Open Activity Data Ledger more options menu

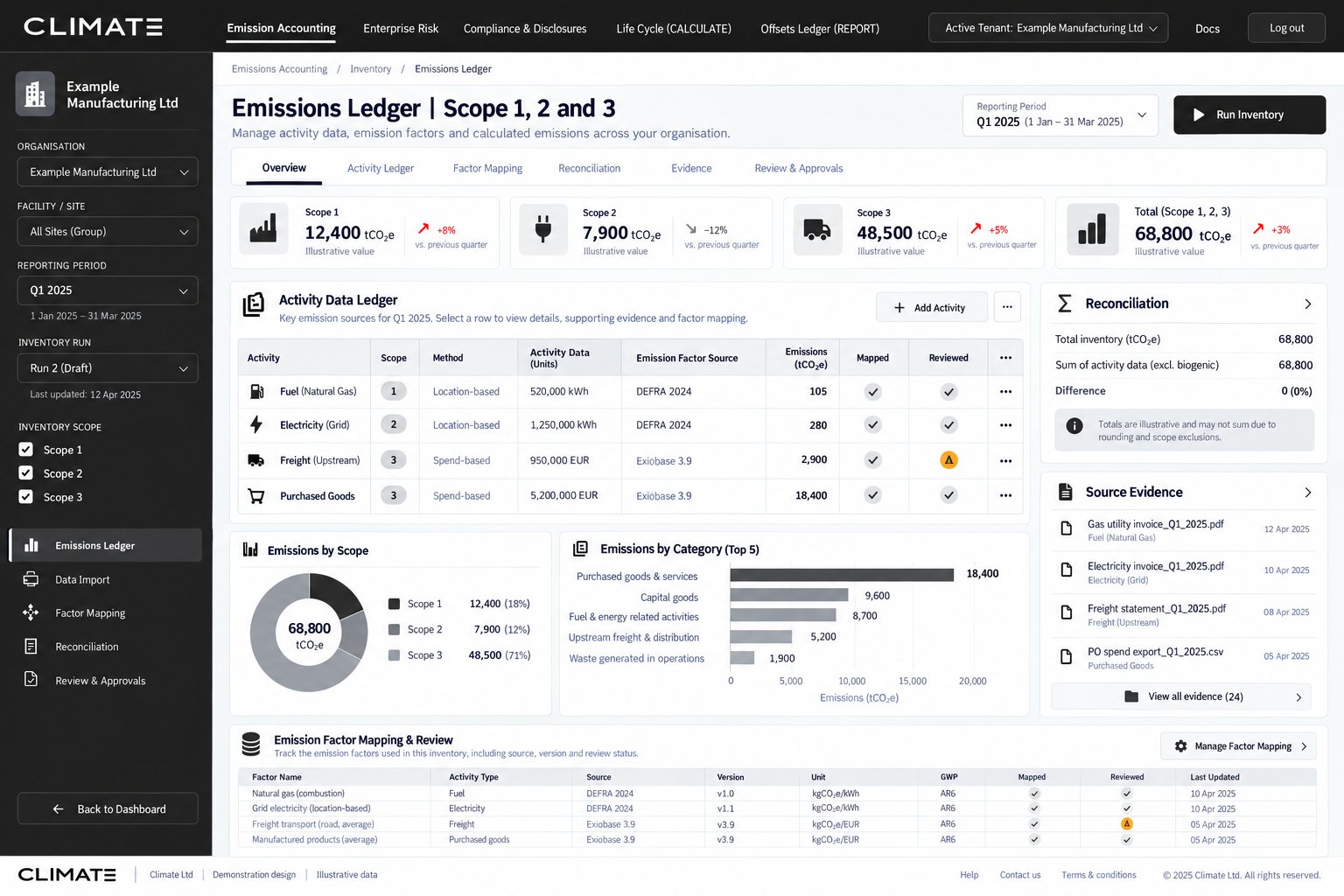1007,307
